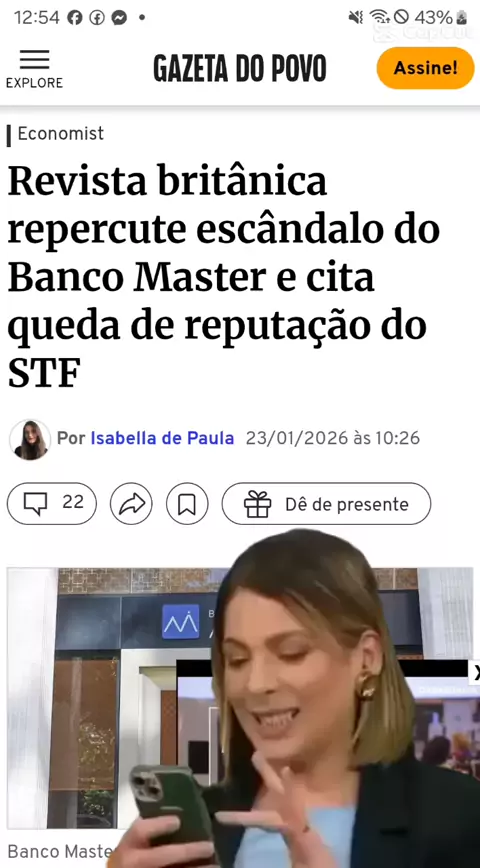
Task: Visit the Isabella de Paula author link
Action: click(x=162, y=438)
